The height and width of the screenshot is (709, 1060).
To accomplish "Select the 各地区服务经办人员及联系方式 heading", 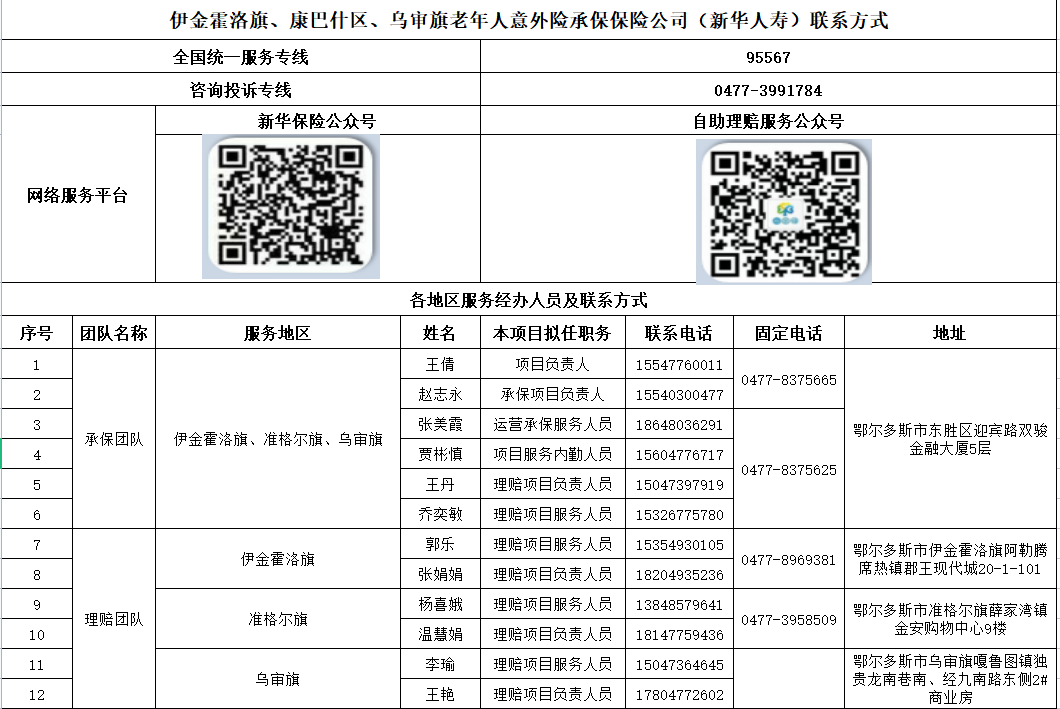I will [x=529, y=299].
